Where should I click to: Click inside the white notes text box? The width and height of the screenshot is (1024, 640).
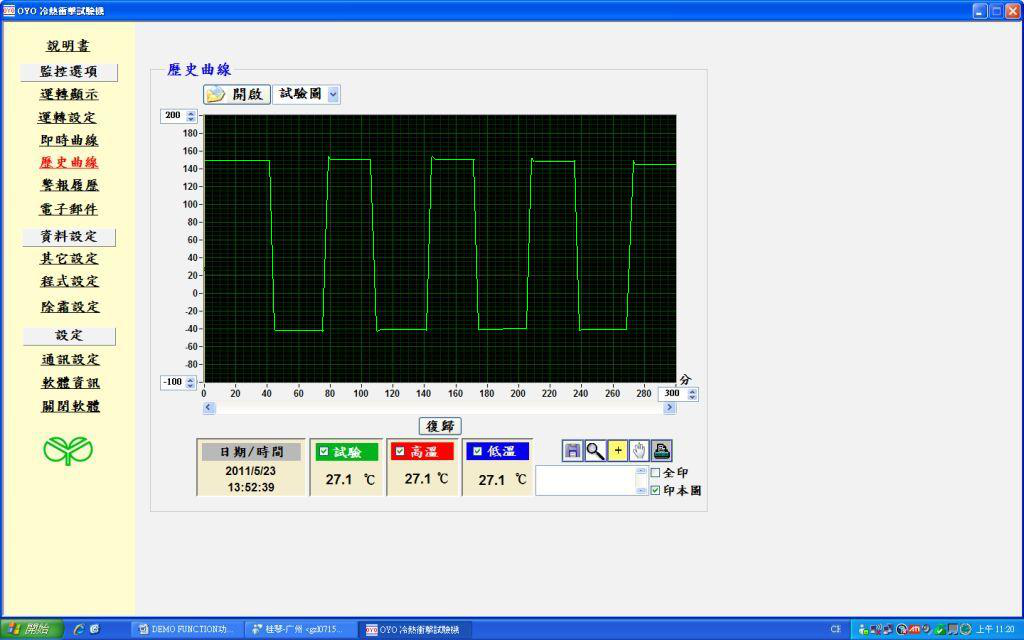coord(585,480)
